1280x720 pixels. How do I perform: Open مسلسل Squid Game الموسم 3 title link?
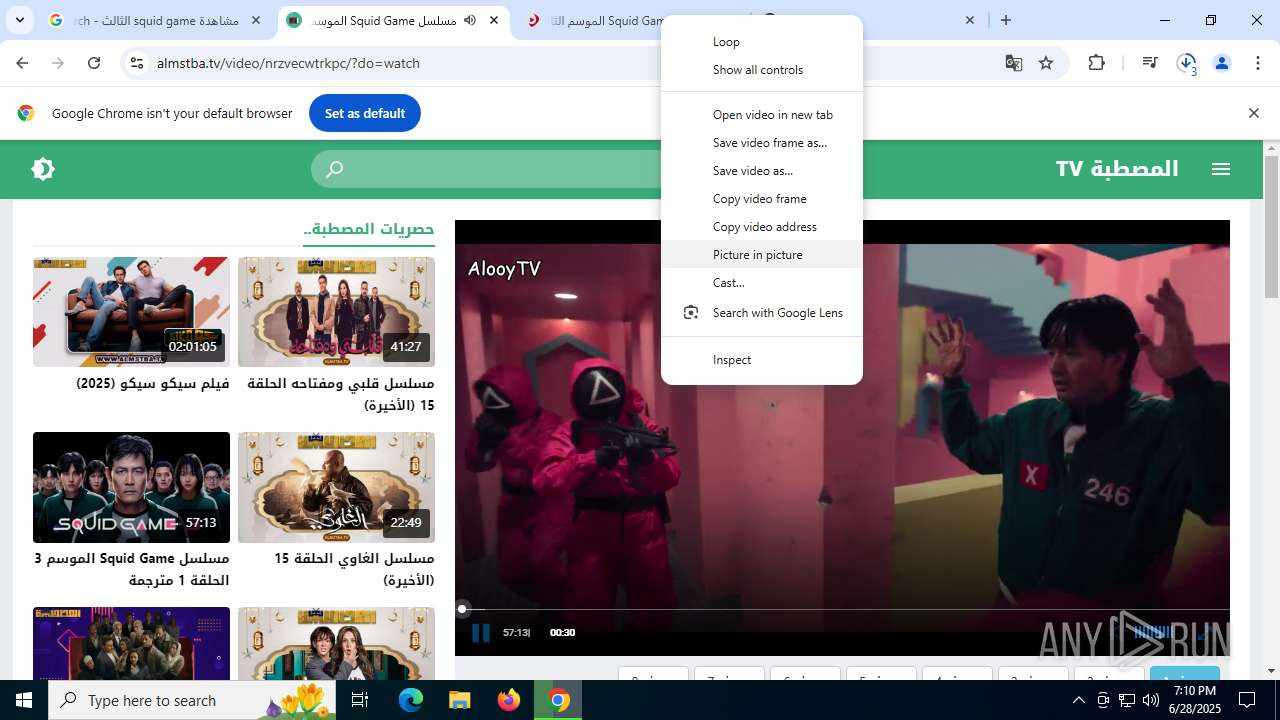tap(131, 569)
